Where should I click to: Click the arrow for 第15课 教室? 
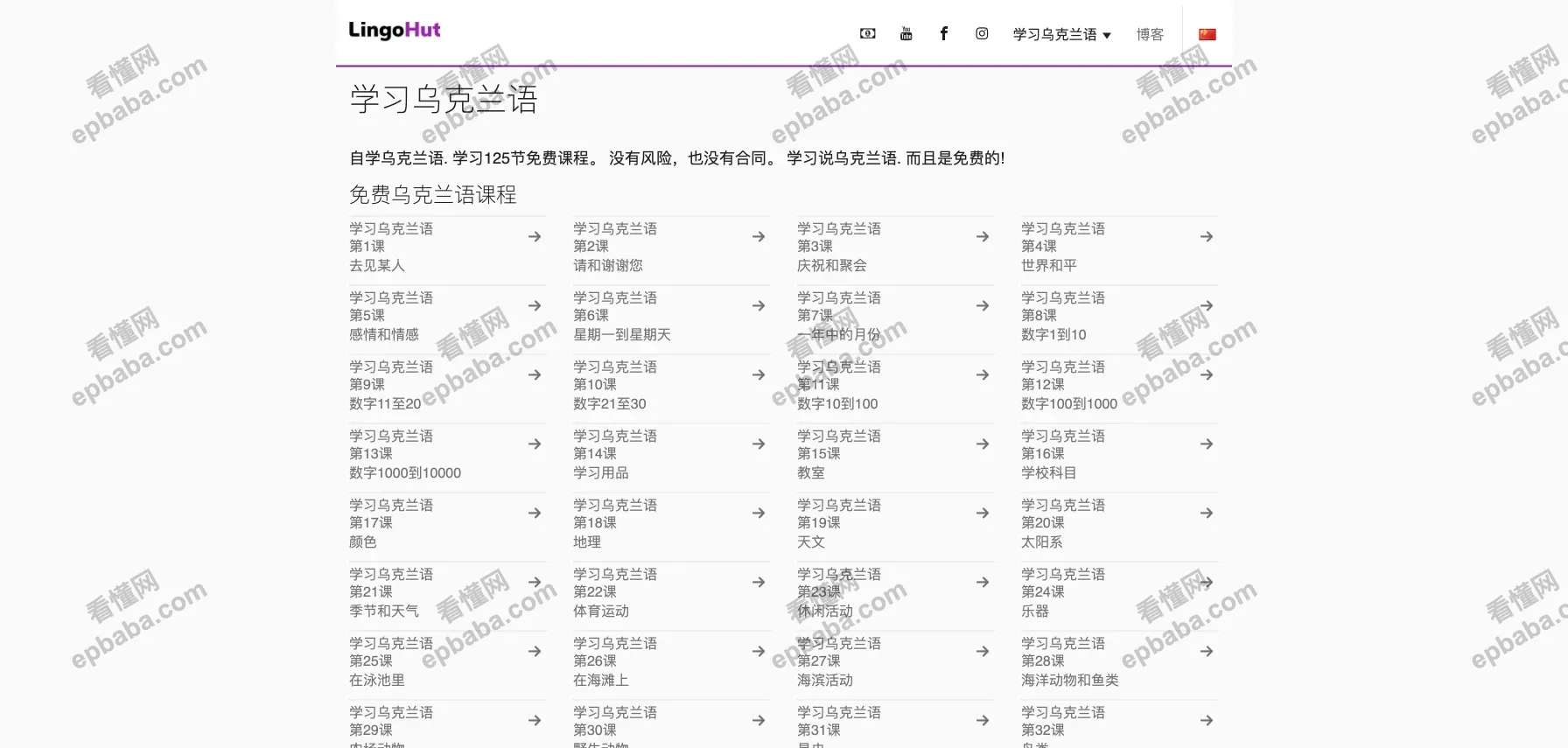983,444
